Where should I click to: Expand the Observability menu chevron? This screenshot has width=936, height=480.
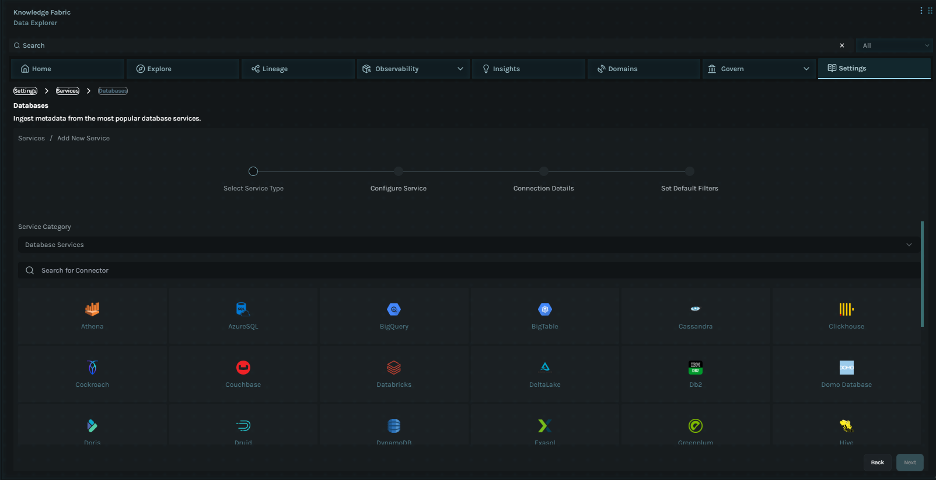pyautogui.click(x=460, y=69)
